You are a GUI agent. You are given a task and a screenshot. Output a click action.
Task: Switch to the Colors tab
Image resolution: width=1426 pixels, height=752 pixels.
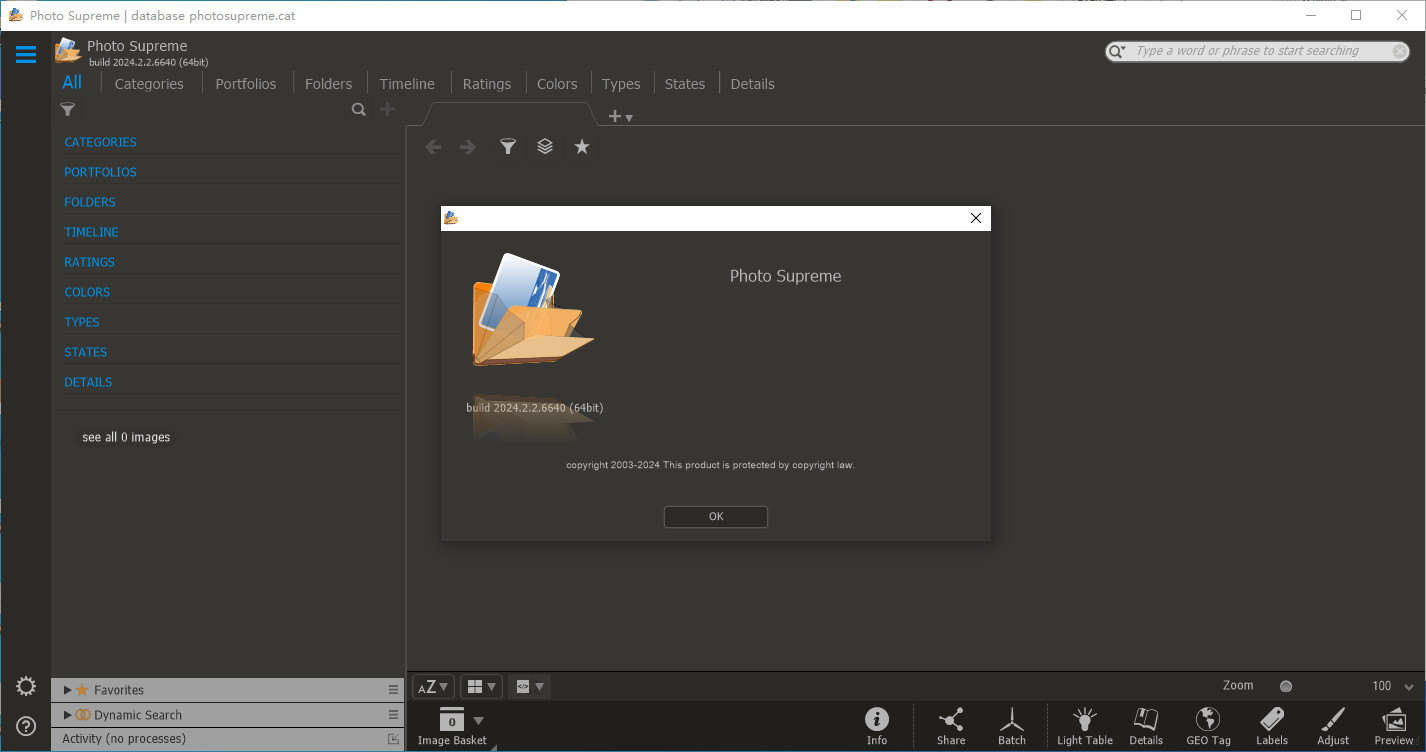(557, 84)
